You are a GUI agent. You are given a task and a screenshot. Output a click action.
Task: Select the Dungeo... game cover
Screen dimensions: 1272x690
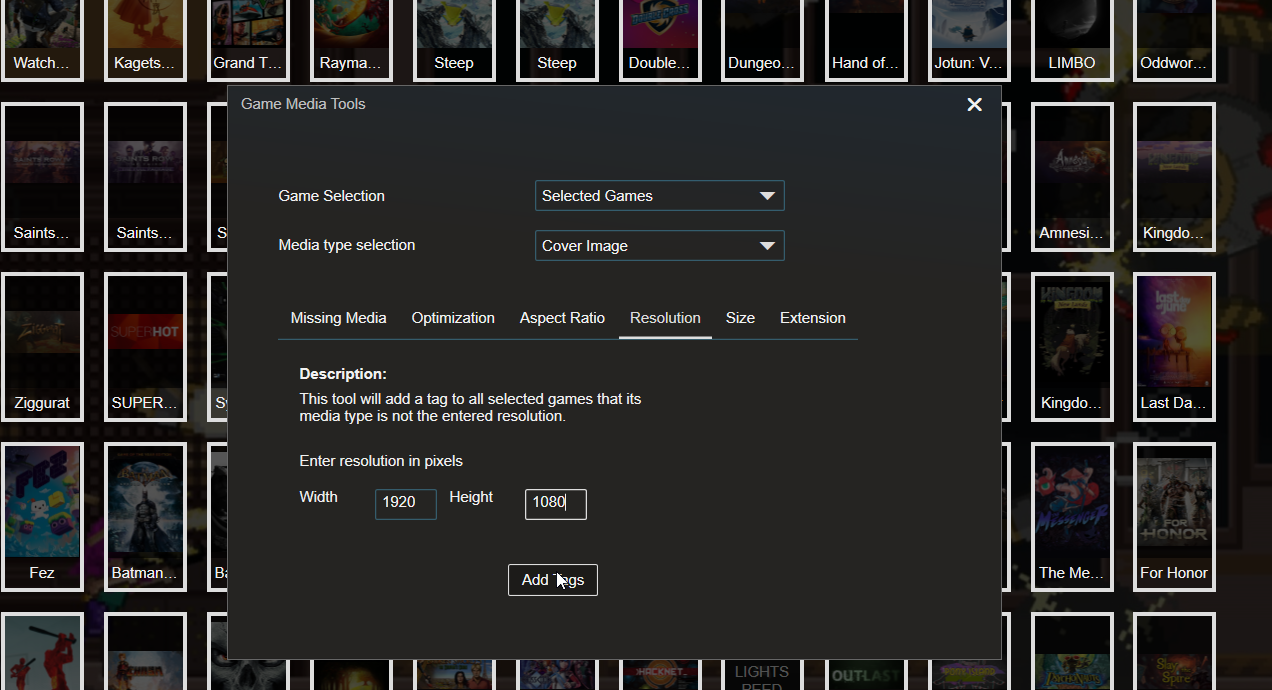point(763,40)
